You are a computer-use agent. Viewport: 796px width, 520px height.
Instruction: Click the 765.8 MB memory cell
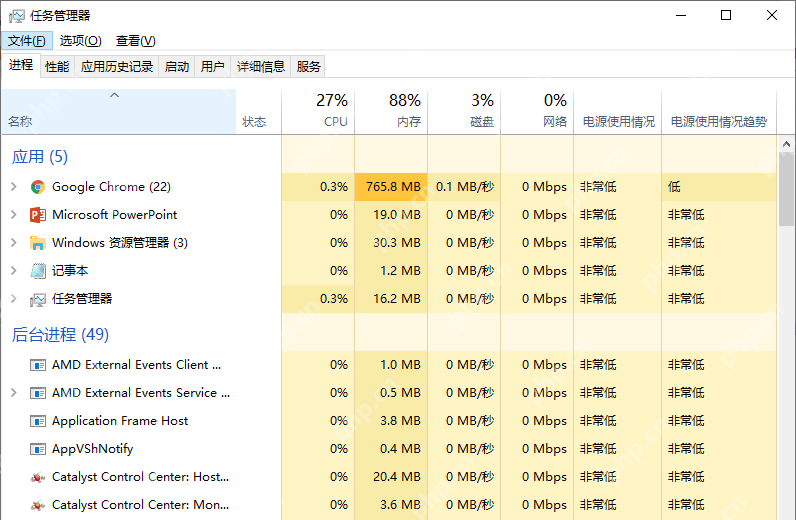pyautogui.click(x=391, y=187)
